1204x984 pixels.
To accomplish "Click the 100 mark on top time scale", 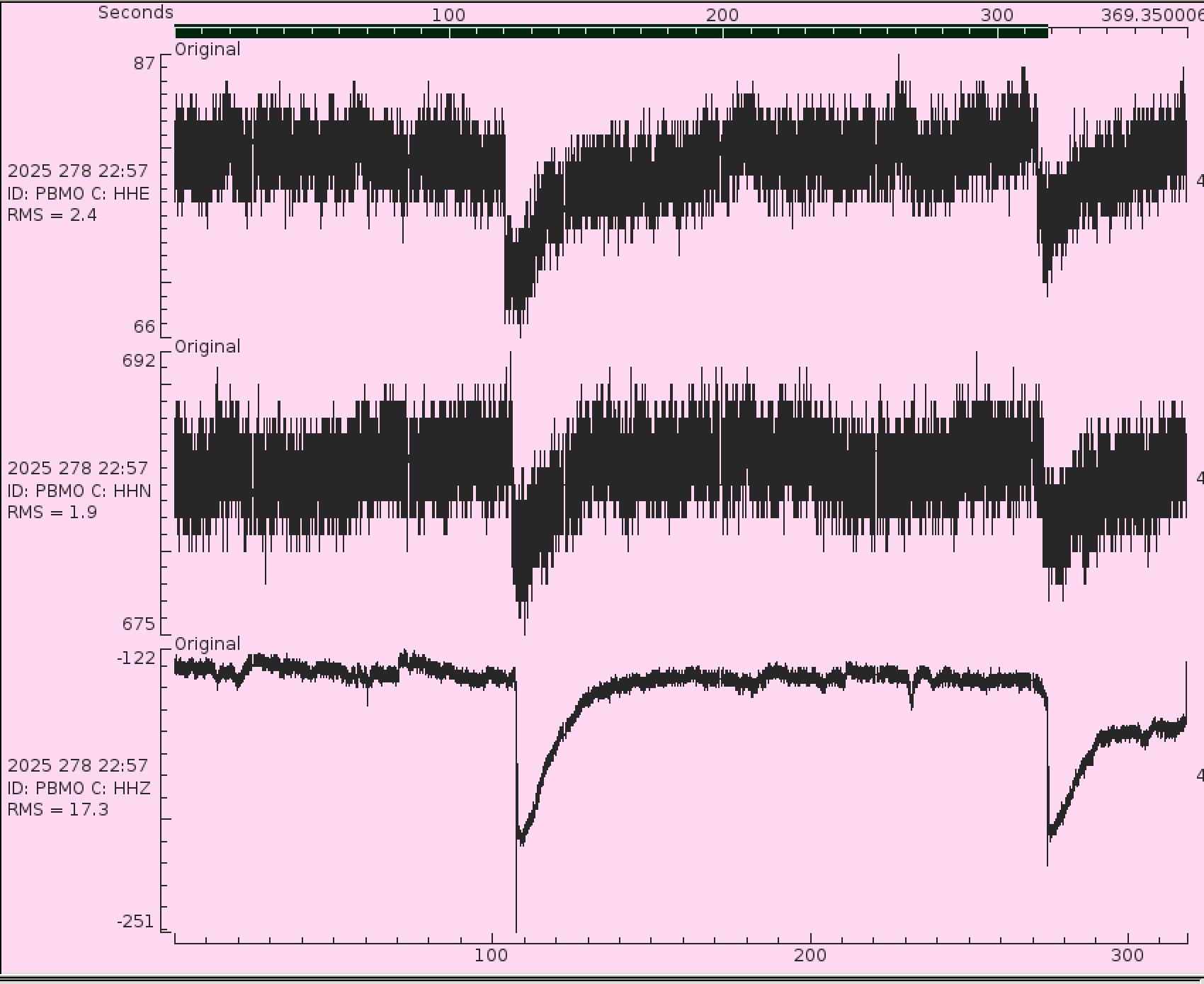I will pyautogui.click(x=448, y=15).
